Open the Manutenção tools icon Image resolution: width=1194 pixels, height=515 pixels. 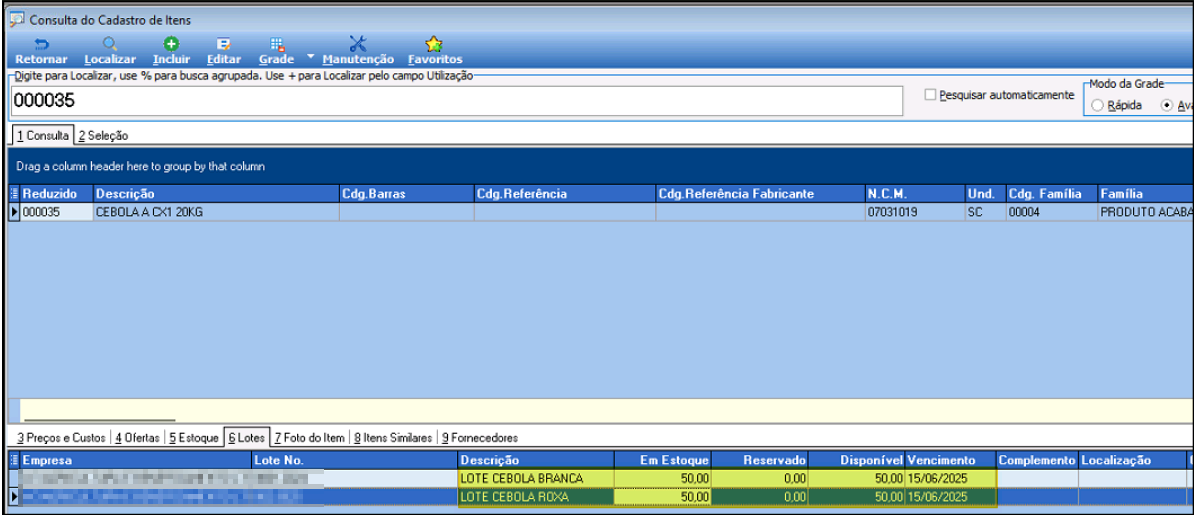click(x=358, y=43)
